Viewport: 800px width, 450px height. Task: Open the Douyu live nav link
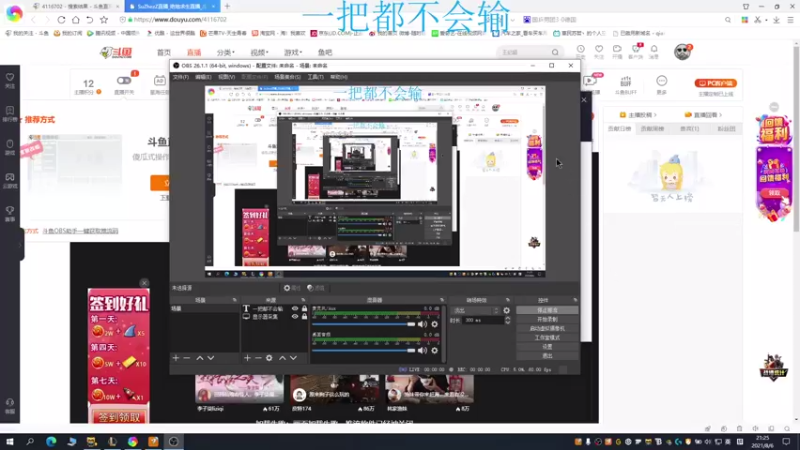[194, 53]
